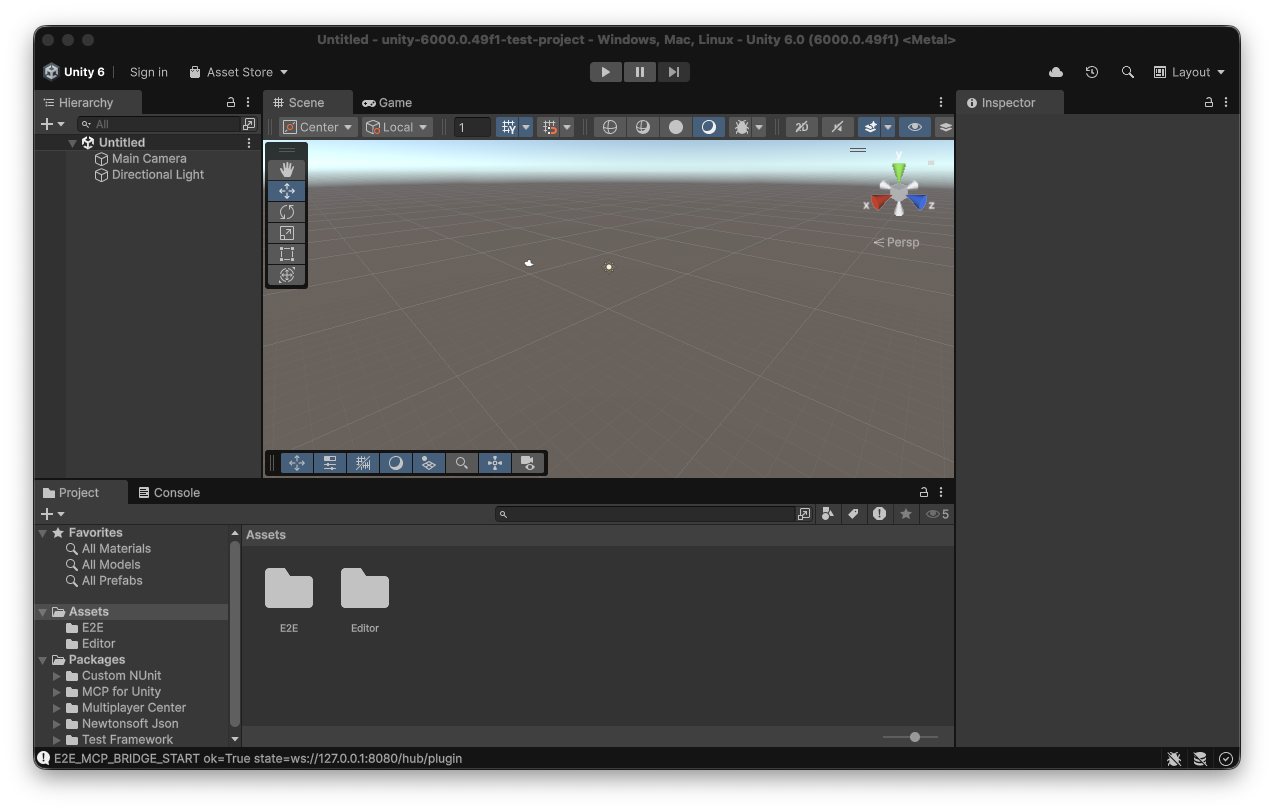Switch to the Console tab

[x=170, y=492]
